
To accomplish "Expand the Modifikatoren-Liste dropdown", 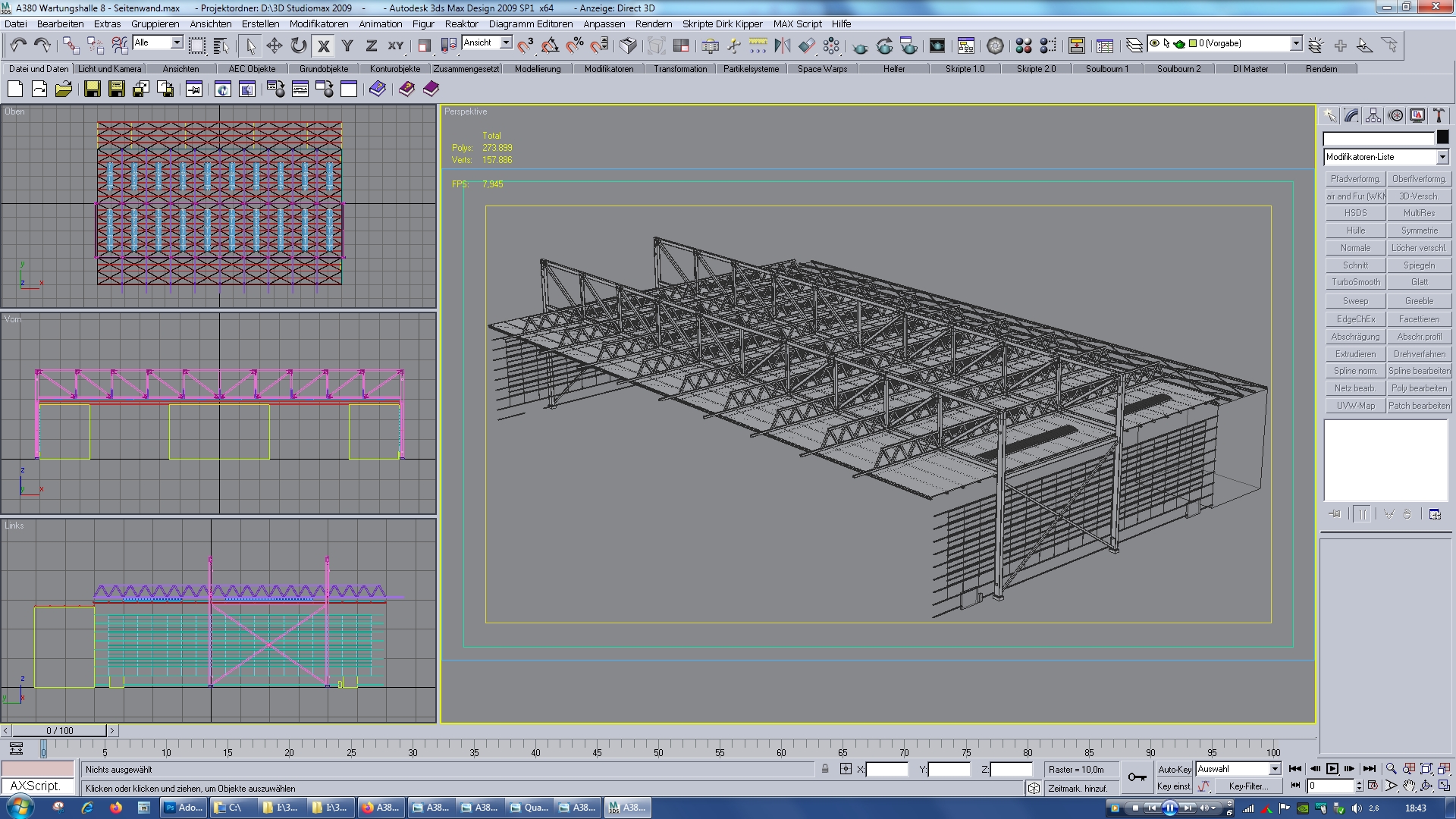I will pos(1442,157).
